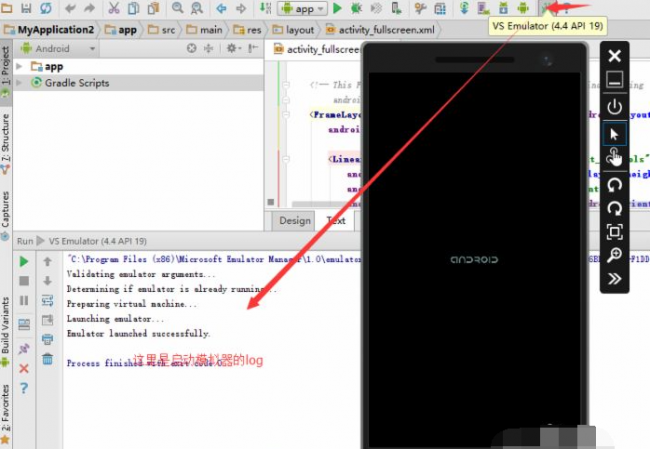
Task: Collapse the LinearLayout code fold marker
Action: tap(286, 159)
